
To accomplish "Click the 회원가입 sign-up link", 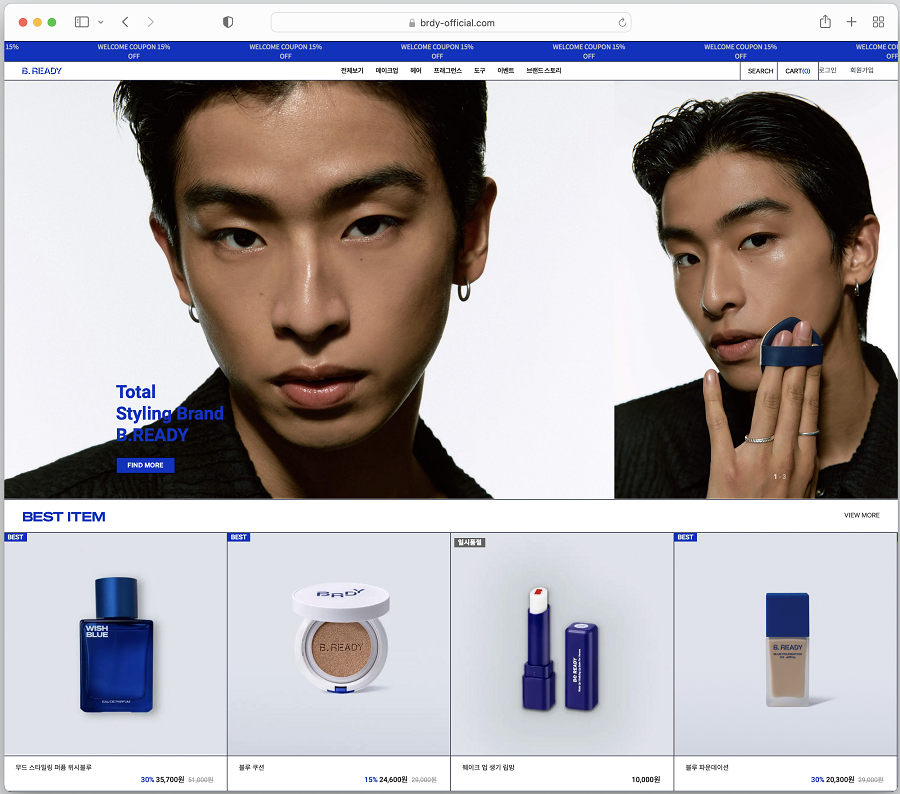I will (862, 70).
